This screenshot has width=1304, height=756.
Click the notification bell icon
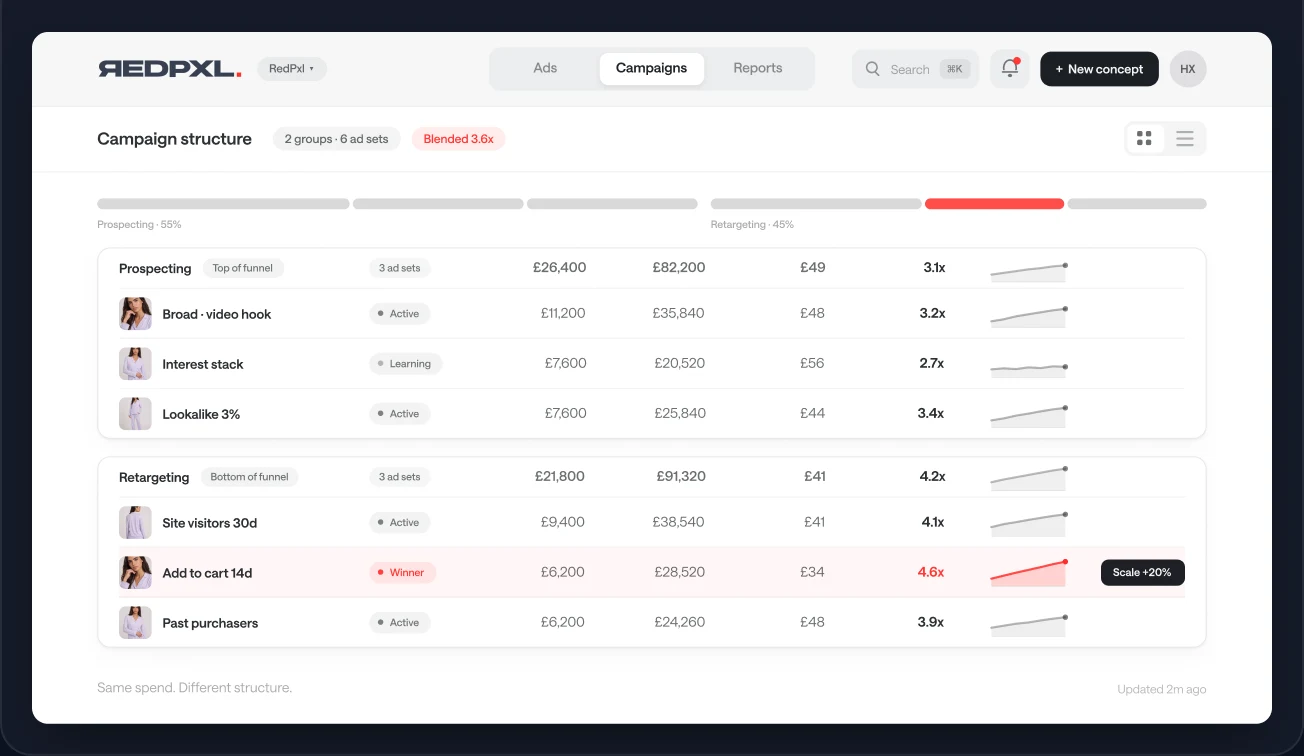pos(1010,69)
